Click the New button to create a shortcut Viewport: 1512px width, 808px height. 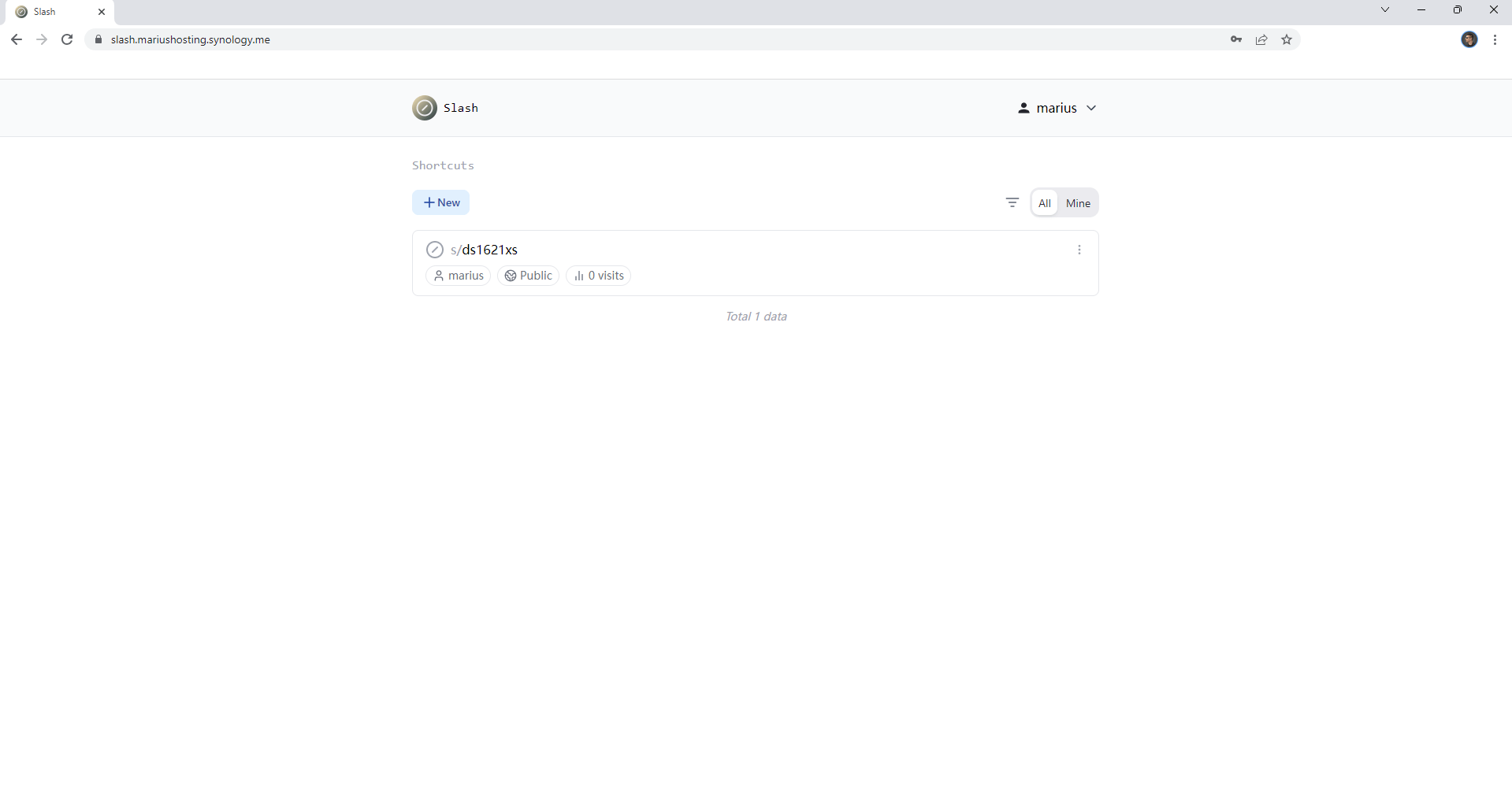coord(440,202)
